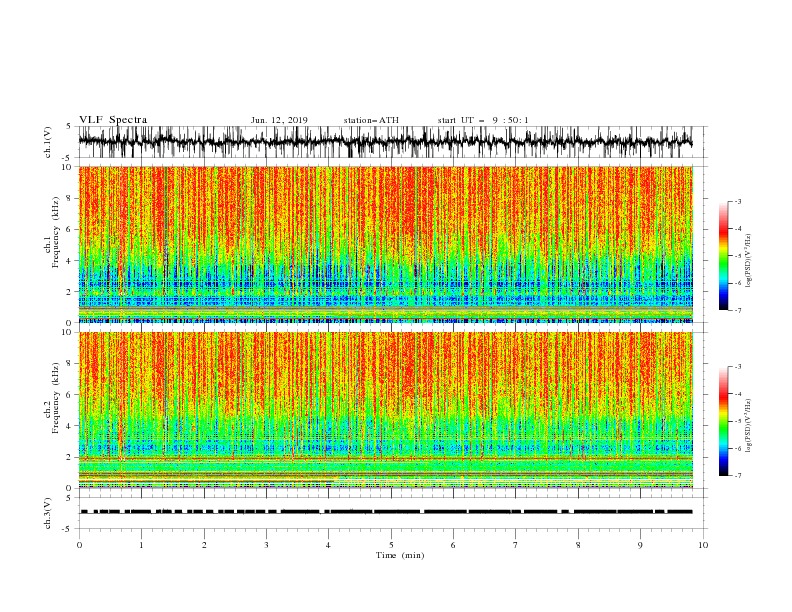Click time axis tick label "0"

[x=79, y=545]
